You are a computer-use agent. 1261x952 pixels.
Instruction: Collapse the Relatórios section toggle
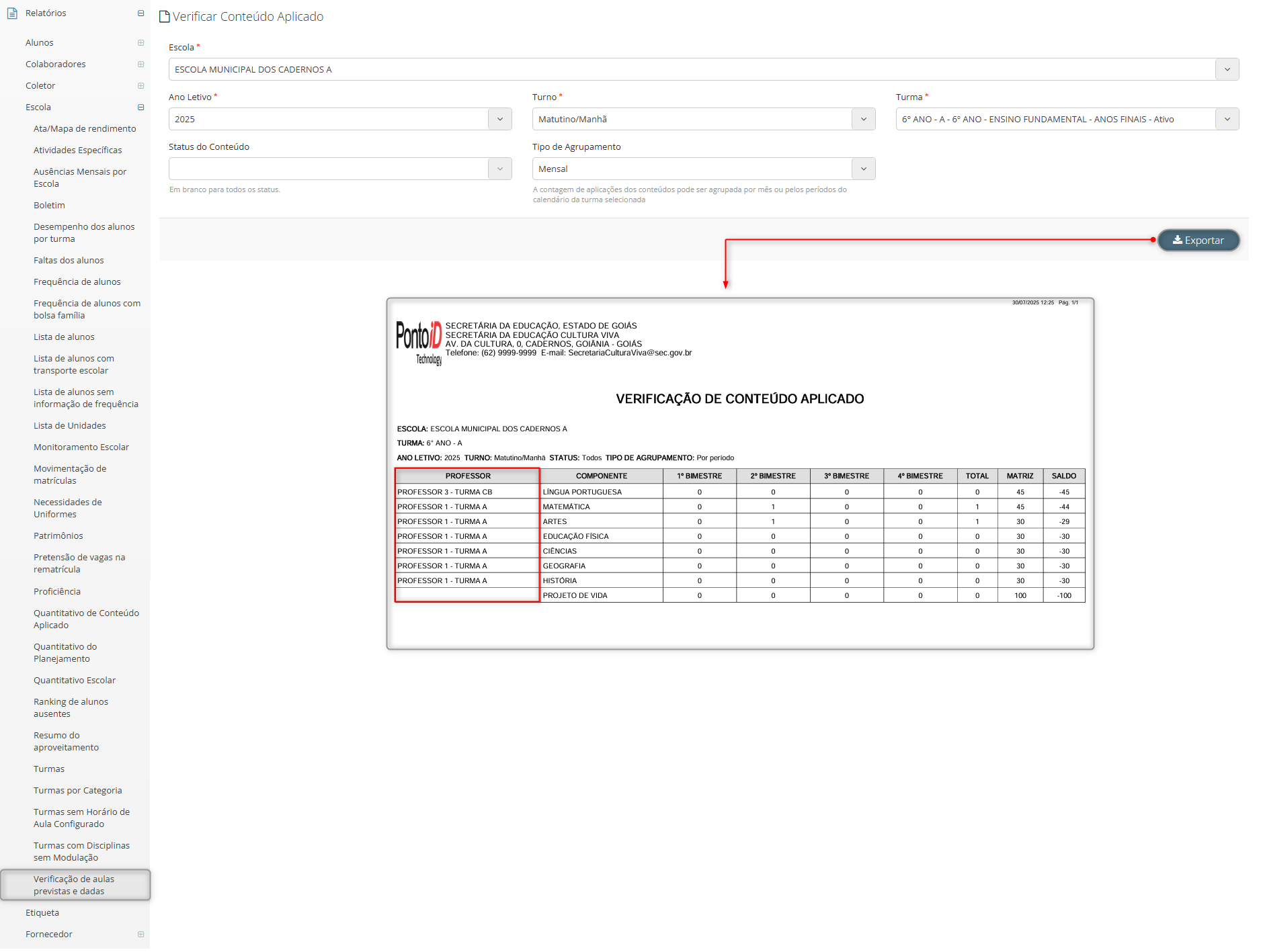click(140, 13)
